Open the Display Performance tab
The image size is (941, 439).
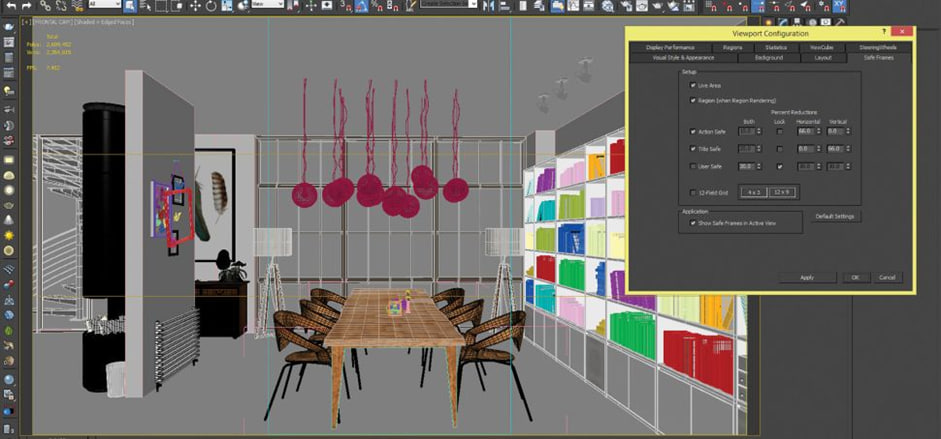click(669, 47)
